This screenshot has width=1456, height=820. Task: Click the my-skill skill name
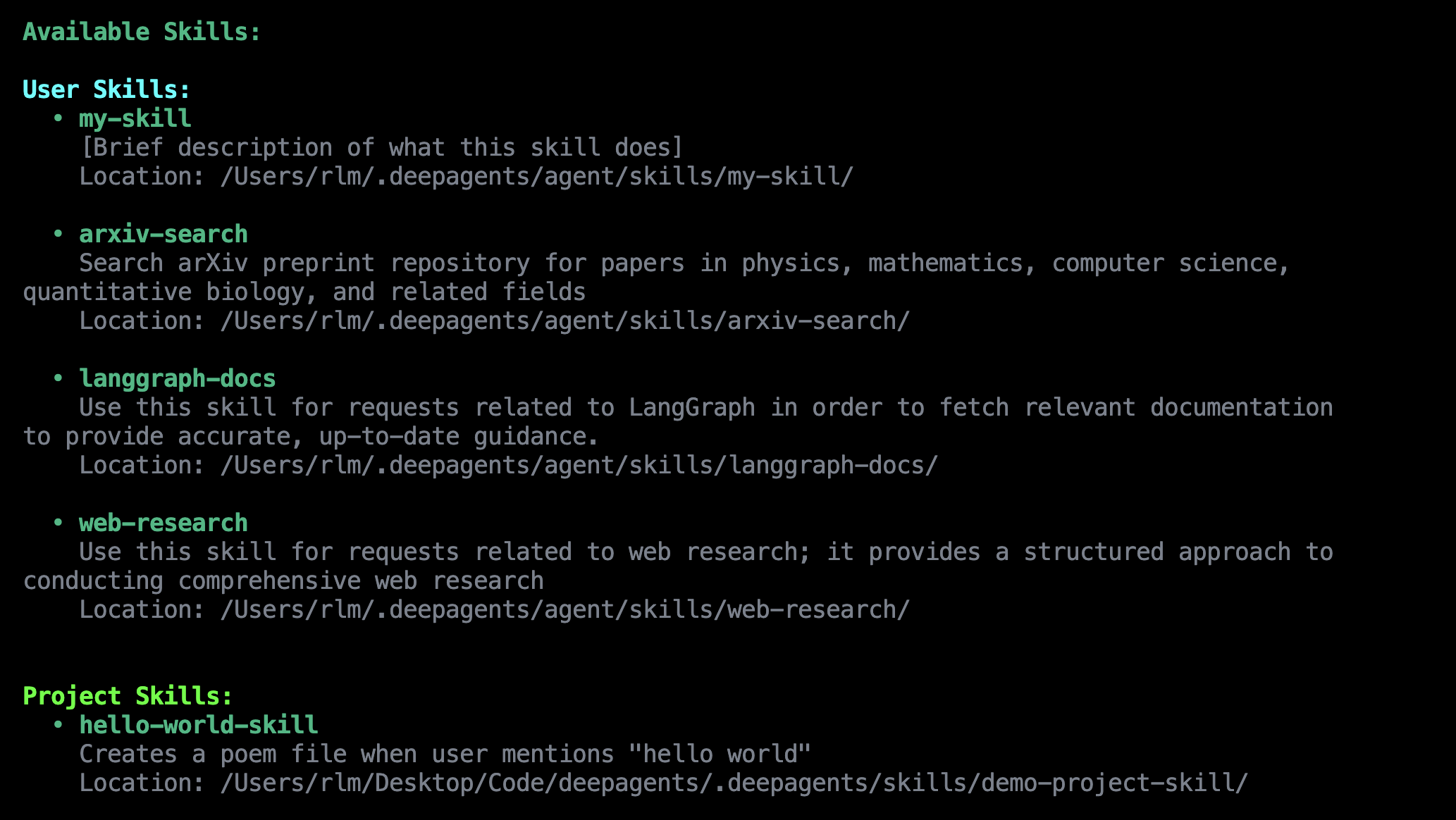(x=135, y=118)
